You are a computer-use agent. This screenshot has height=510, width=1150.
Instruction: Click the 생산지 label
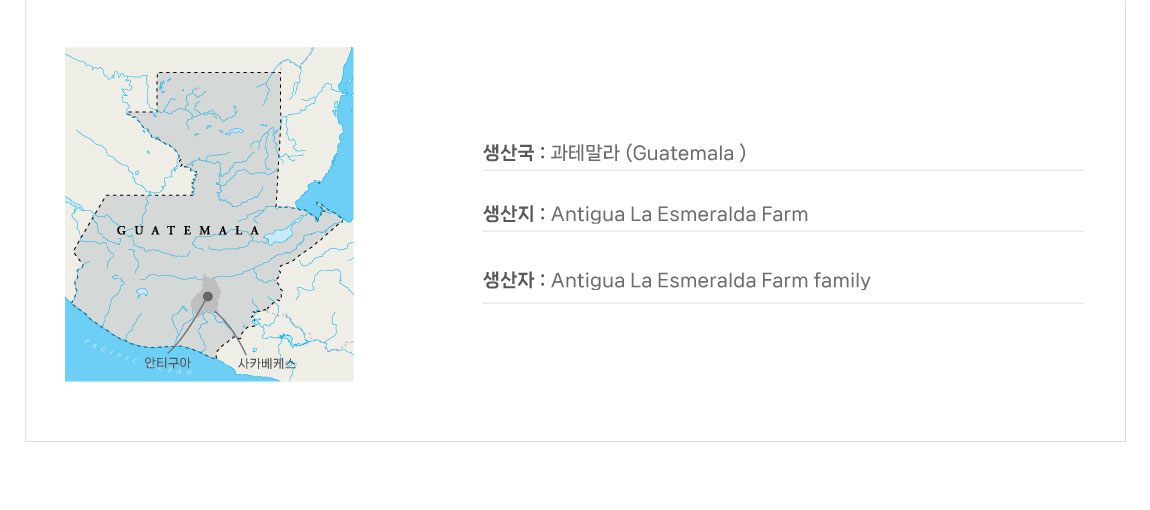coord(508,214)
